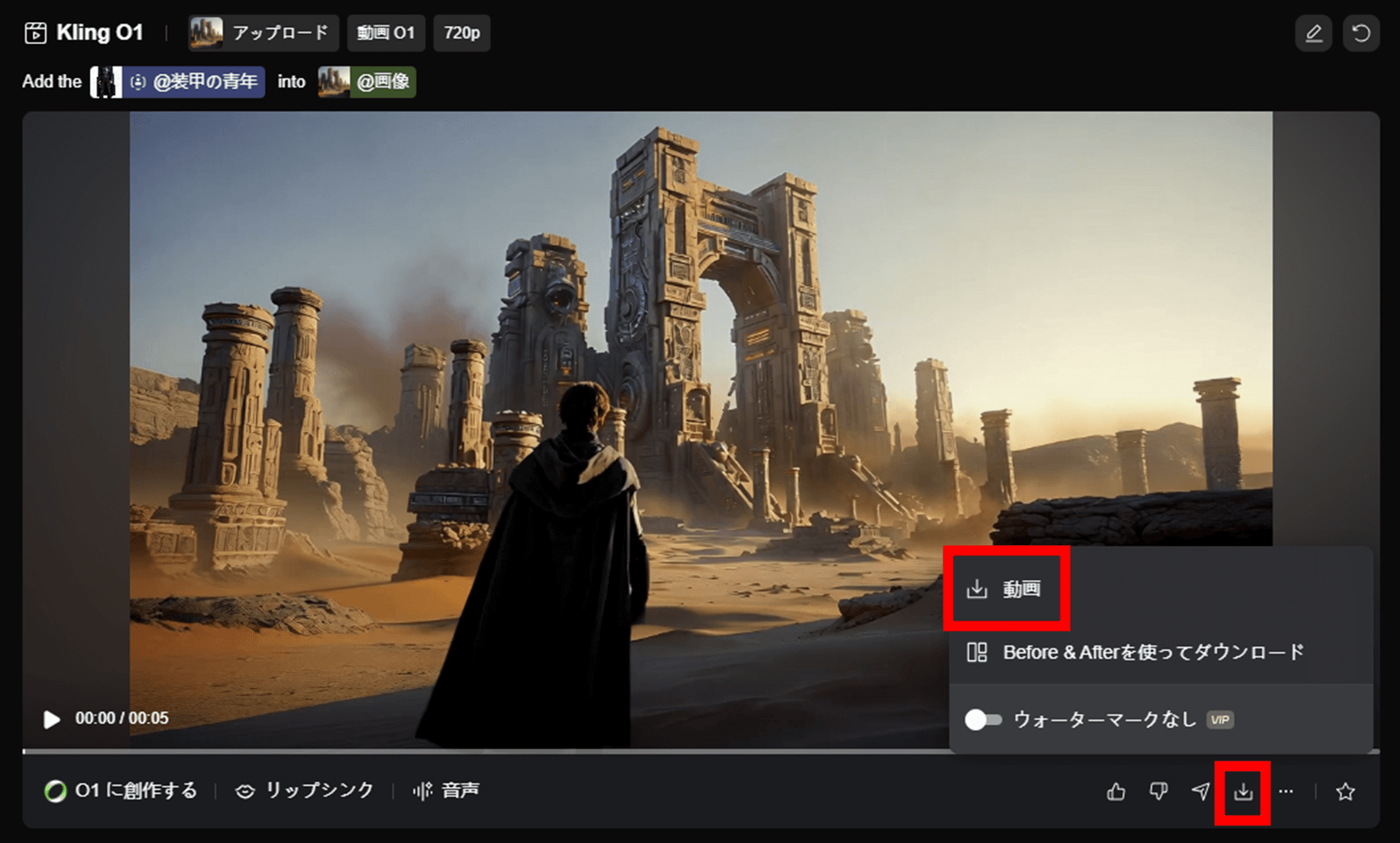Click the @画像 image reference chip
The width and height of the screenshot is (1400, 843).
coord(367,82)
